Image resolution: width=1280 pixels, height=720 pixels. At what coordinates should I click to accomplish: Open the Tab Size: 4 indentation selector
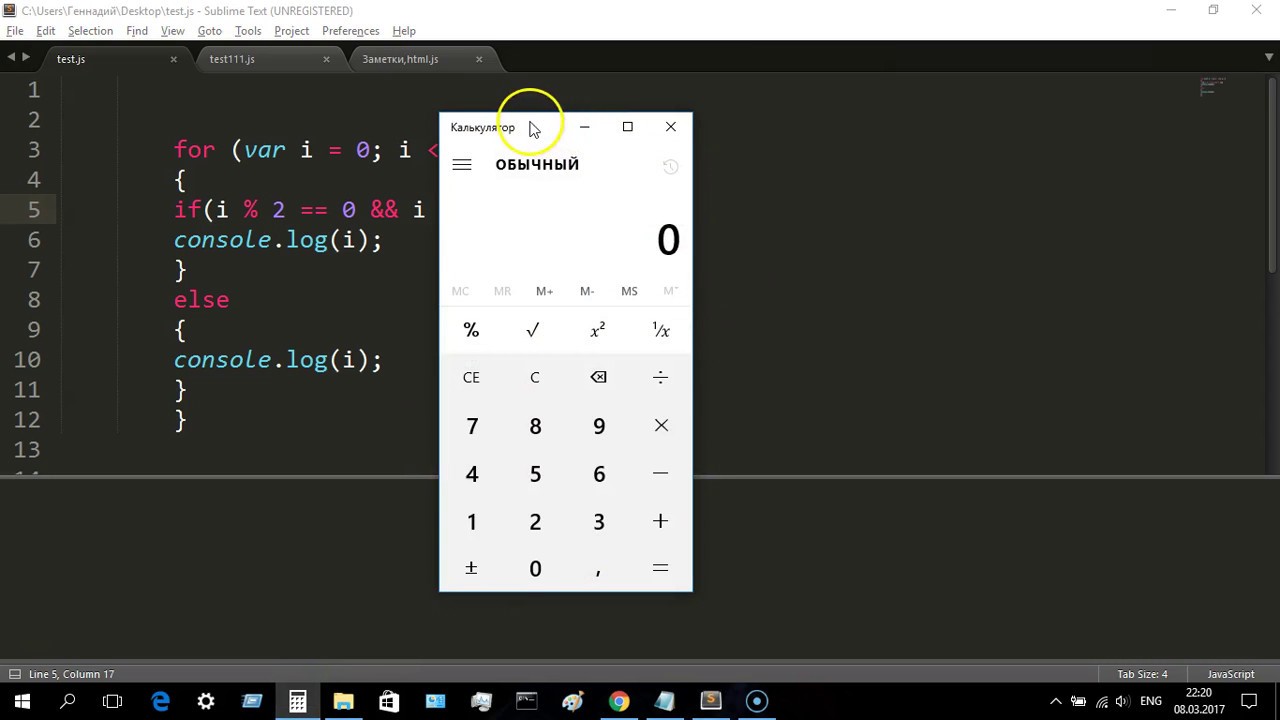click(1142, 674)
